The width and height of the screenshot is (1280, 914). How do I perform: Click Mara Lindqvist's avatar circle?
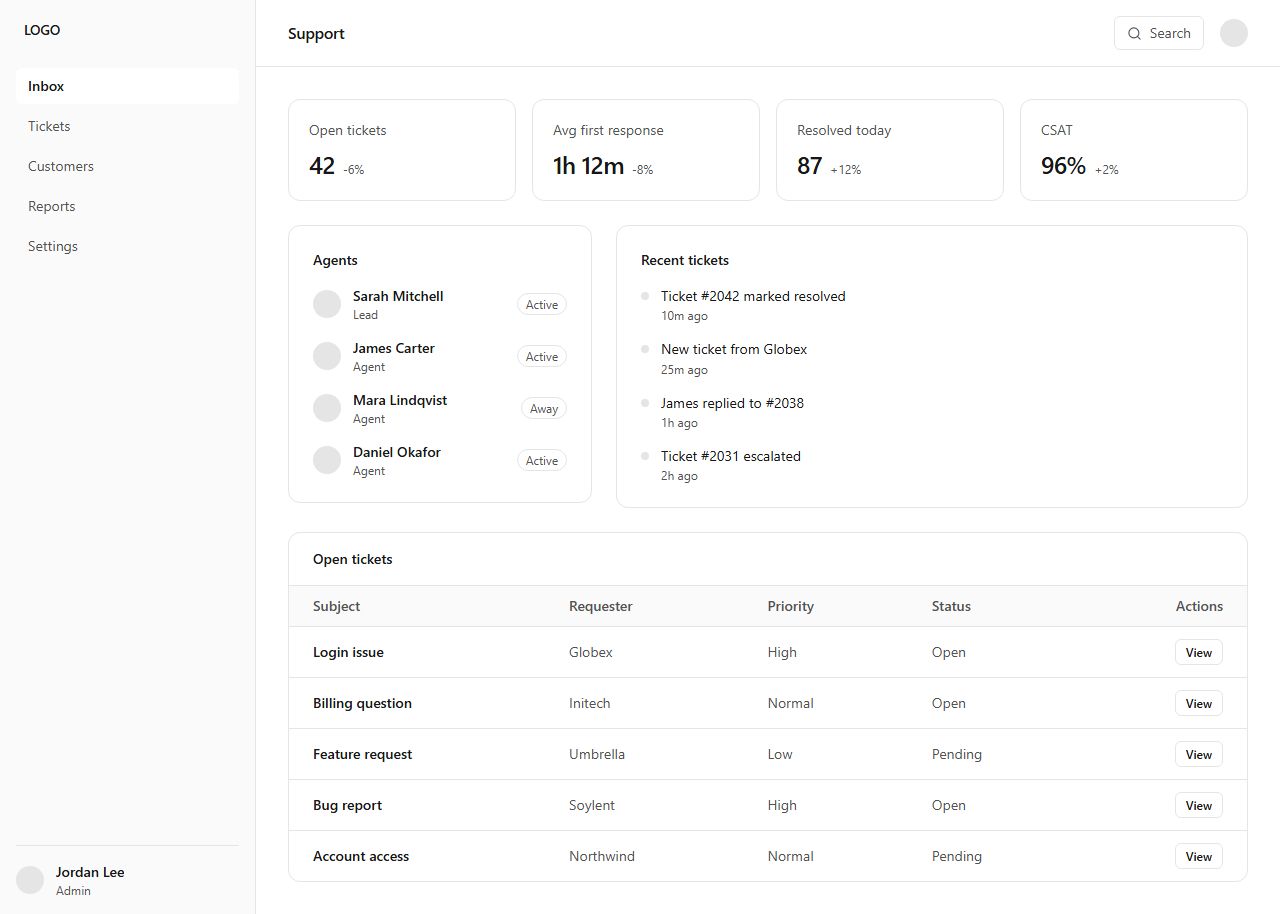pos(327,408)
